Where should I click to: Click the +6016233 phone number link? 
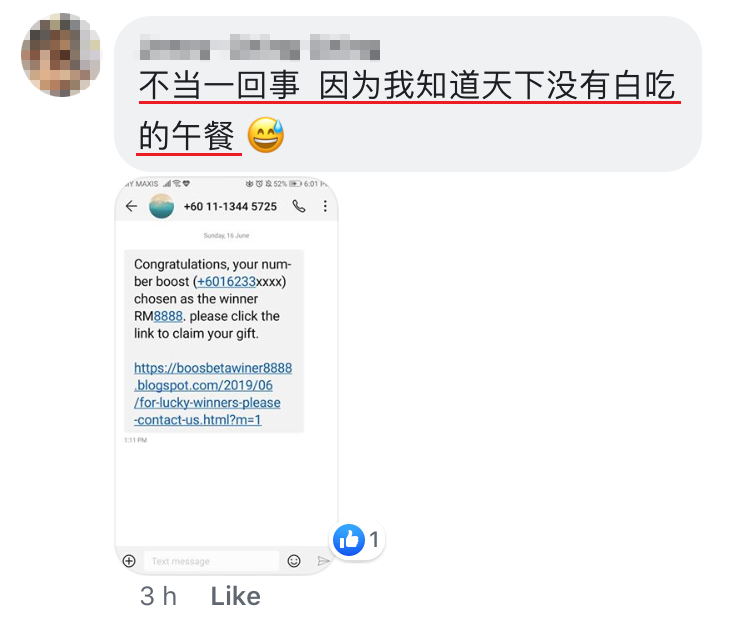[x=227, y=281]
